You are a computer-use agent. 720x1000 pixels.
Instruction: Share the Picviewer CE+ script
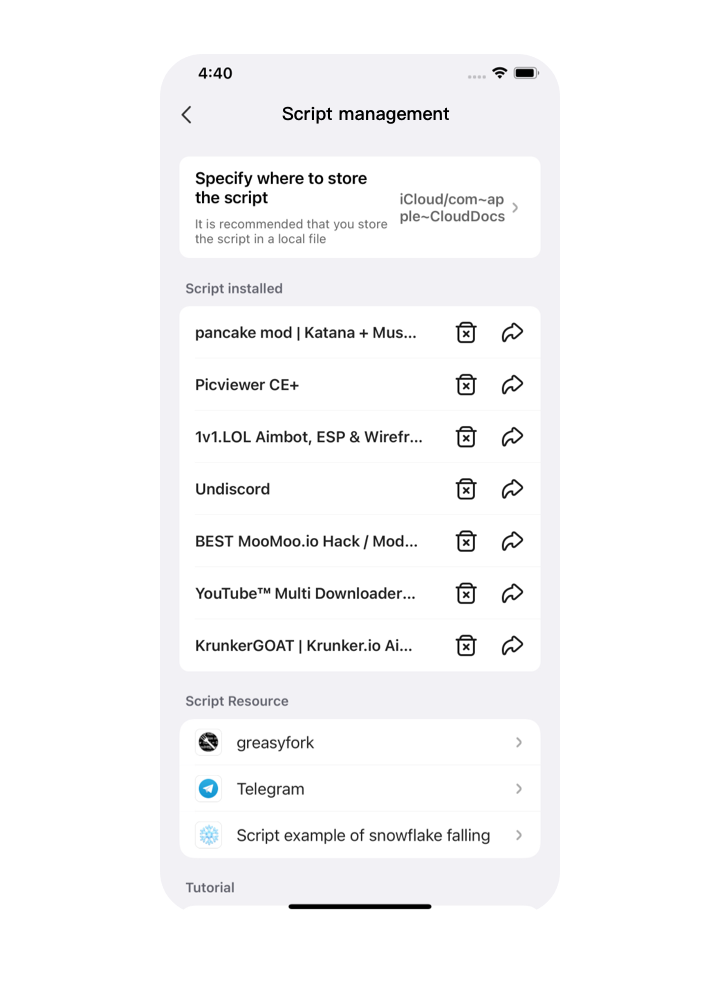pos(512,385)
